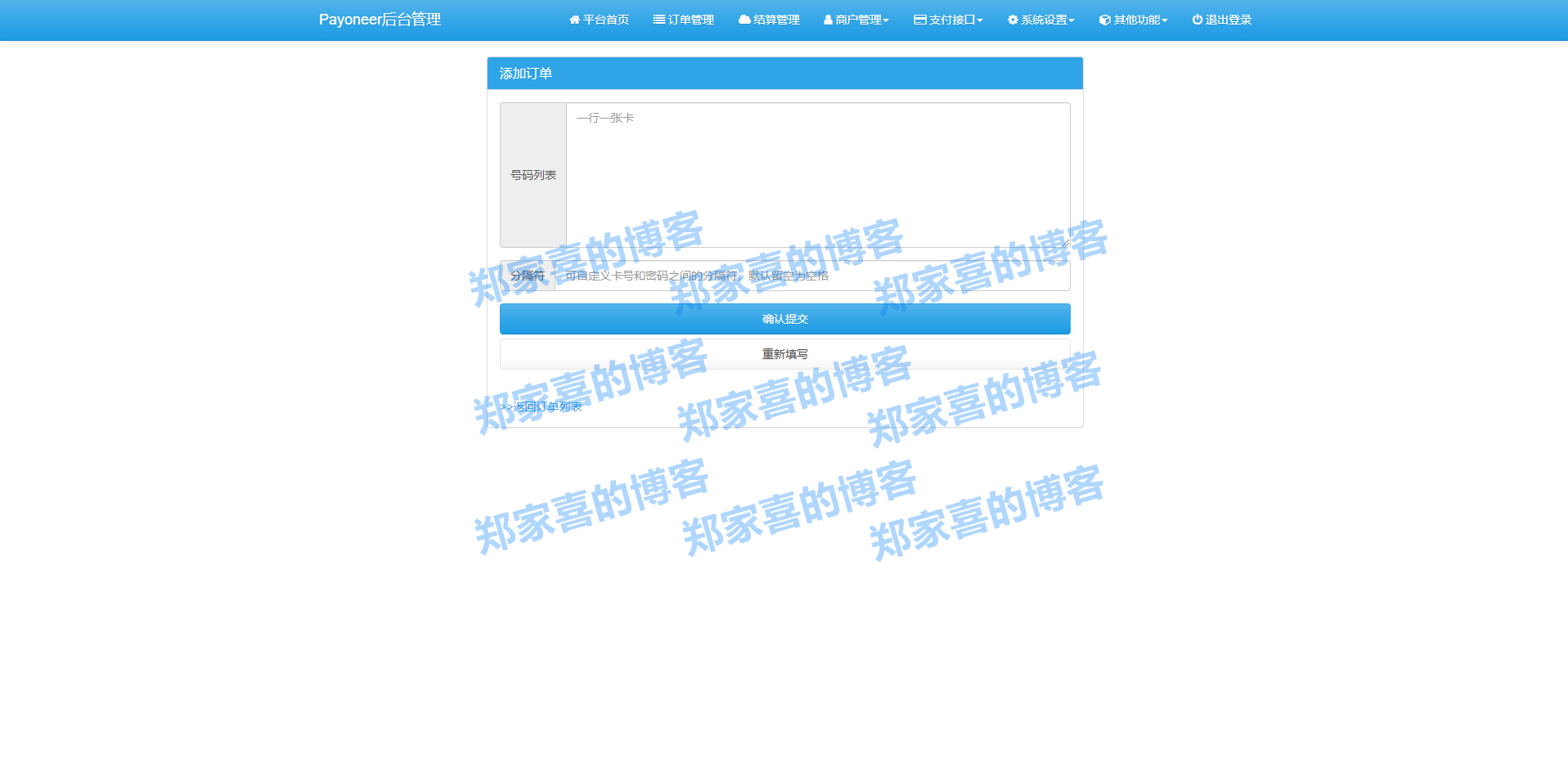1568x763 pixels.
Task: Click the 分隔符 label
Action: [x=528, y=276]
